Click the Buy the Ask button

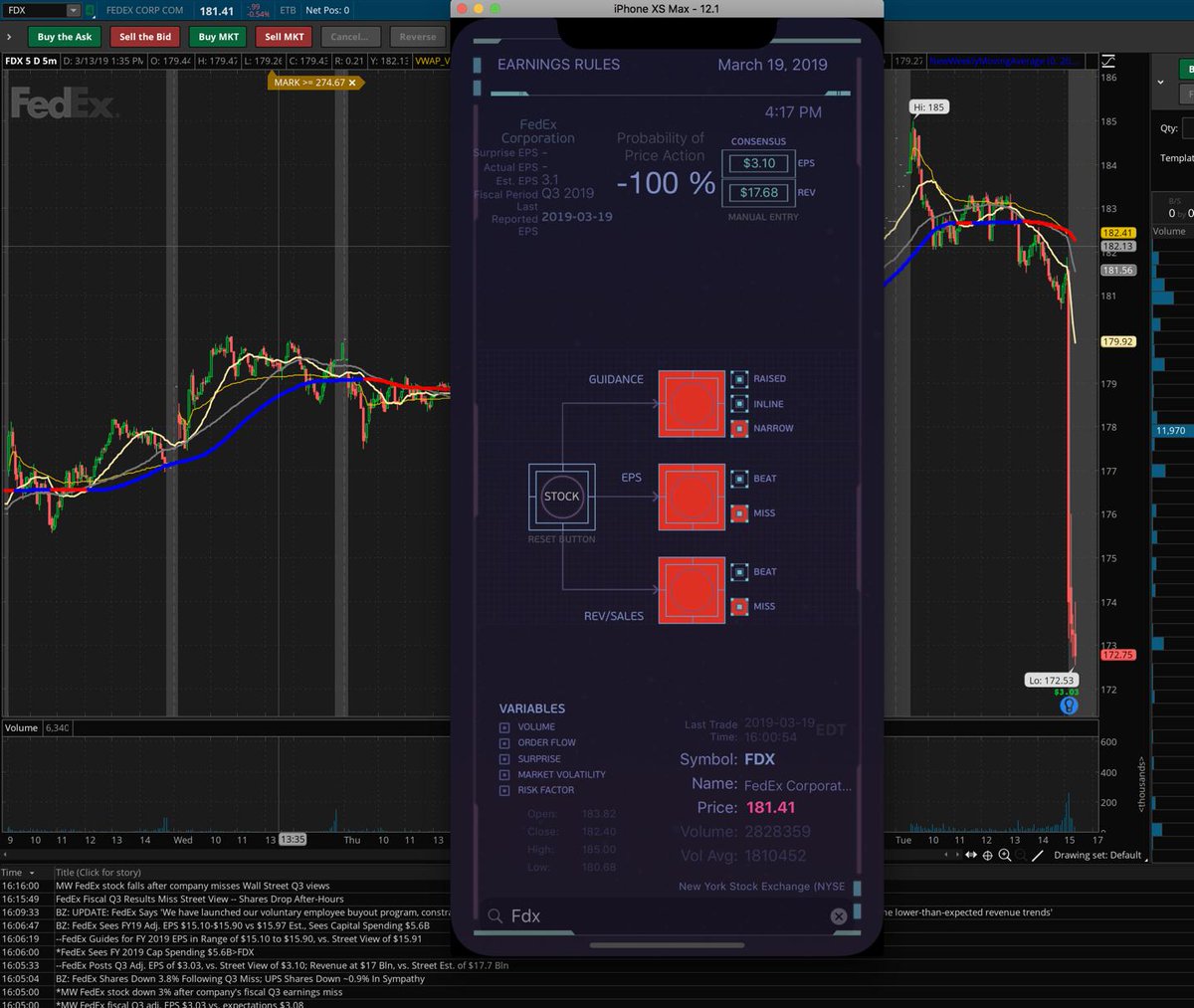click(x=64, y=37)
